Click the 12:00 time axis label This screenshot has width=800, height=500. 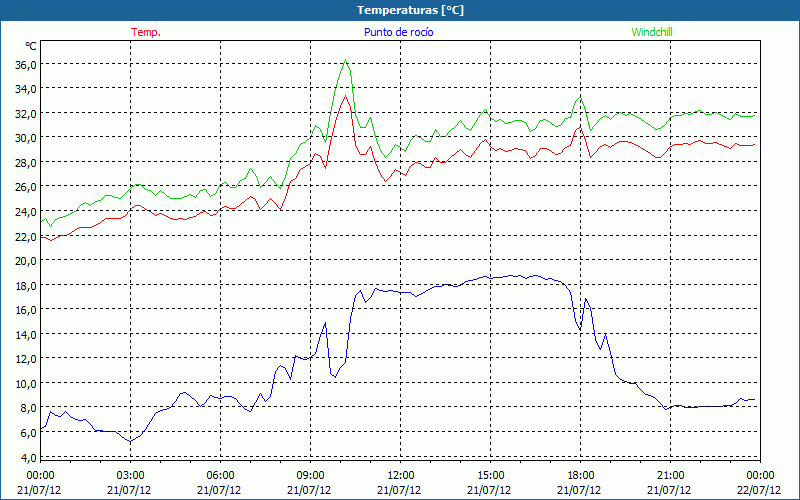tap(400, 476)
